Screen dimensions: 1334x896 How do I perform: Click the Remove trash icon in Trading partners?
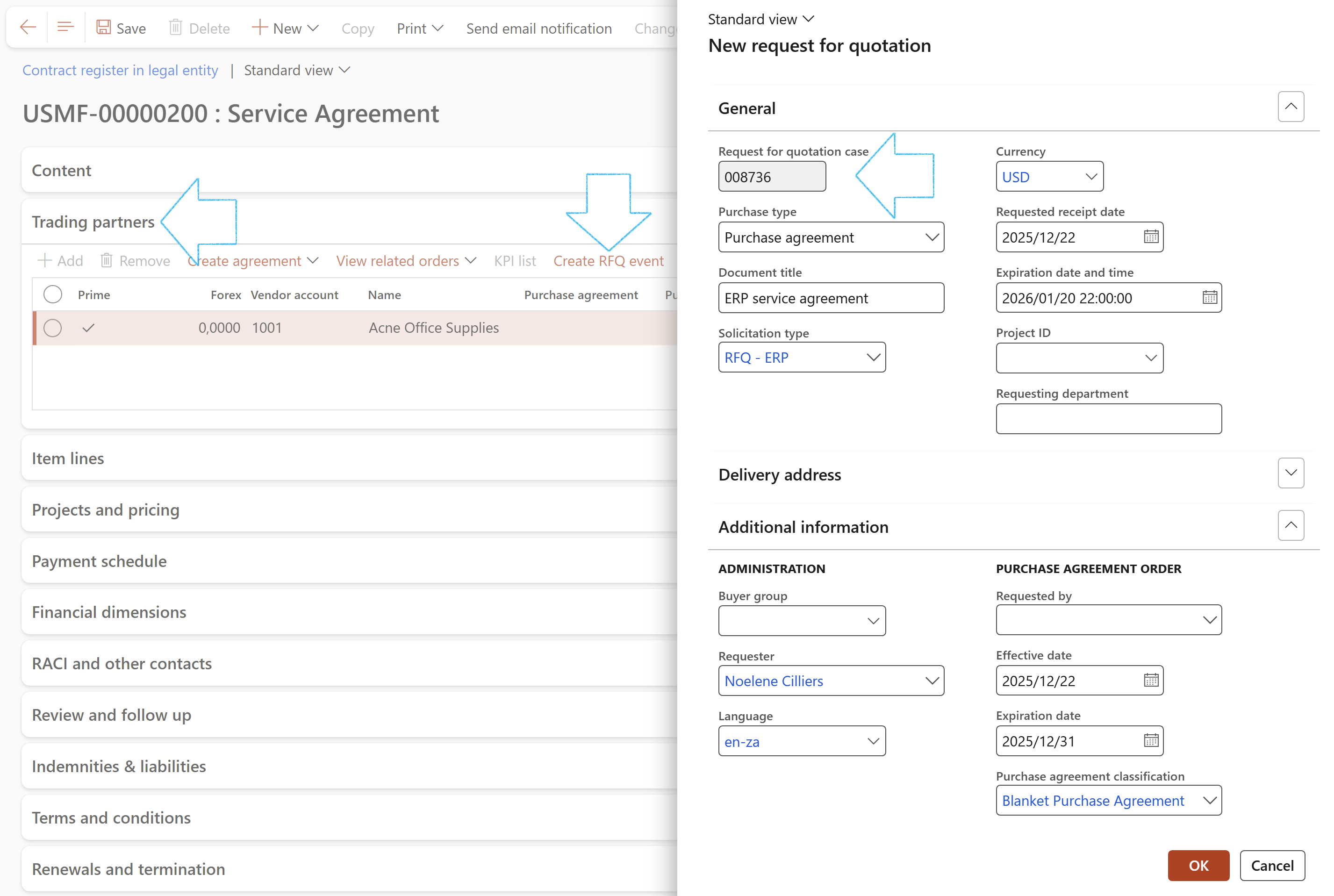[x=106, y=261]
